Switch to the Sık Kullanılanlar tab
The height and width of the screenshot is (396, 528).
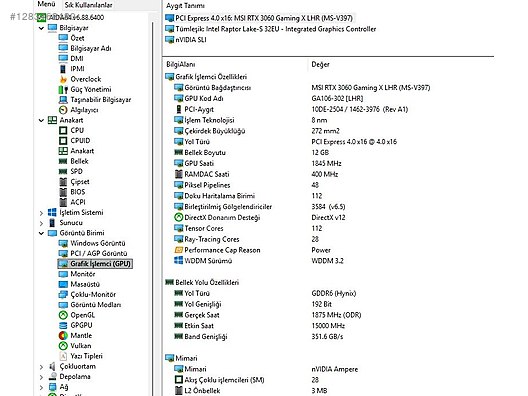point(89,5)
